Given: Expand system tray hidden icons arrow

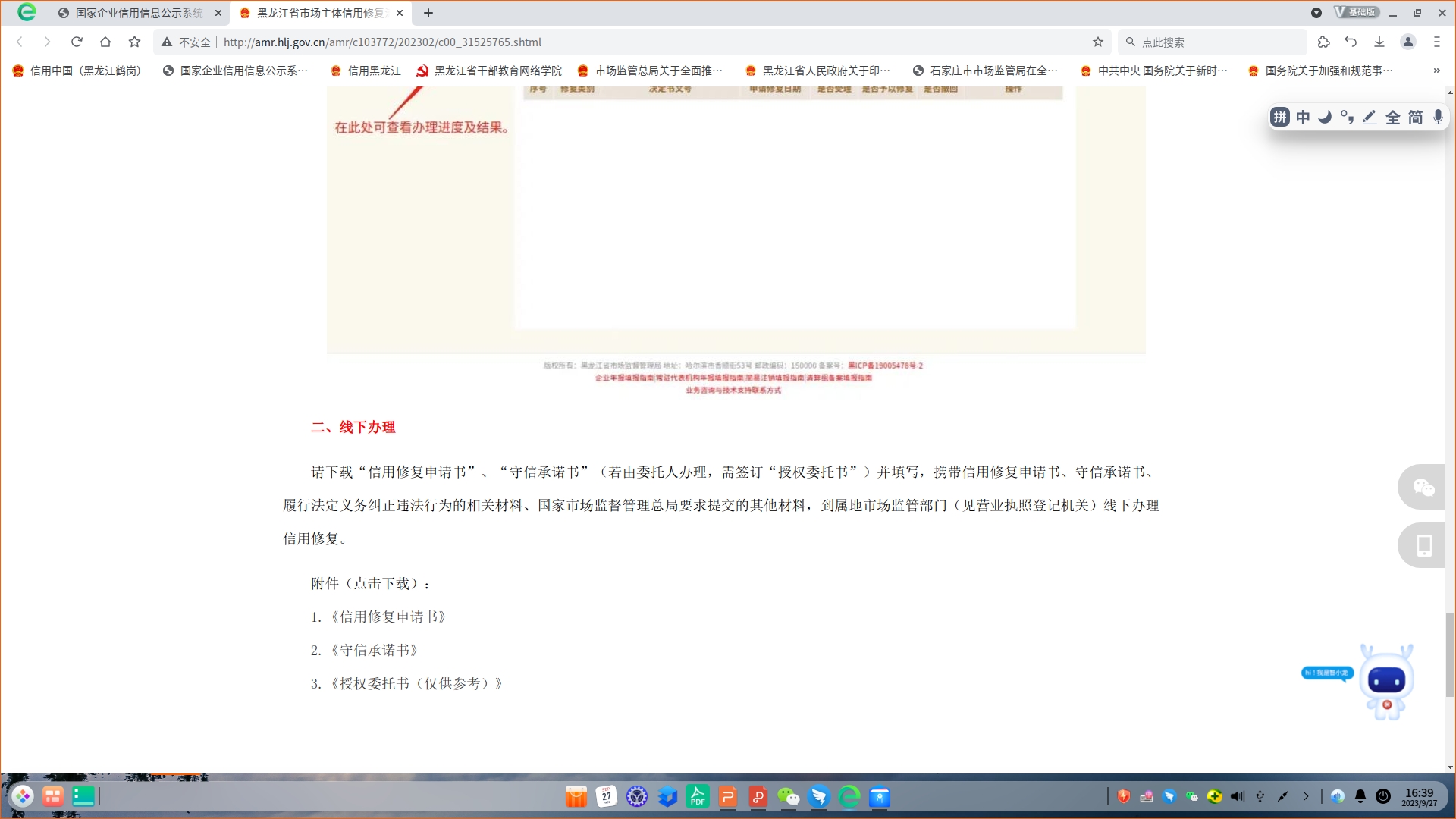Looking at the screenshot, I should [1306, 796].
